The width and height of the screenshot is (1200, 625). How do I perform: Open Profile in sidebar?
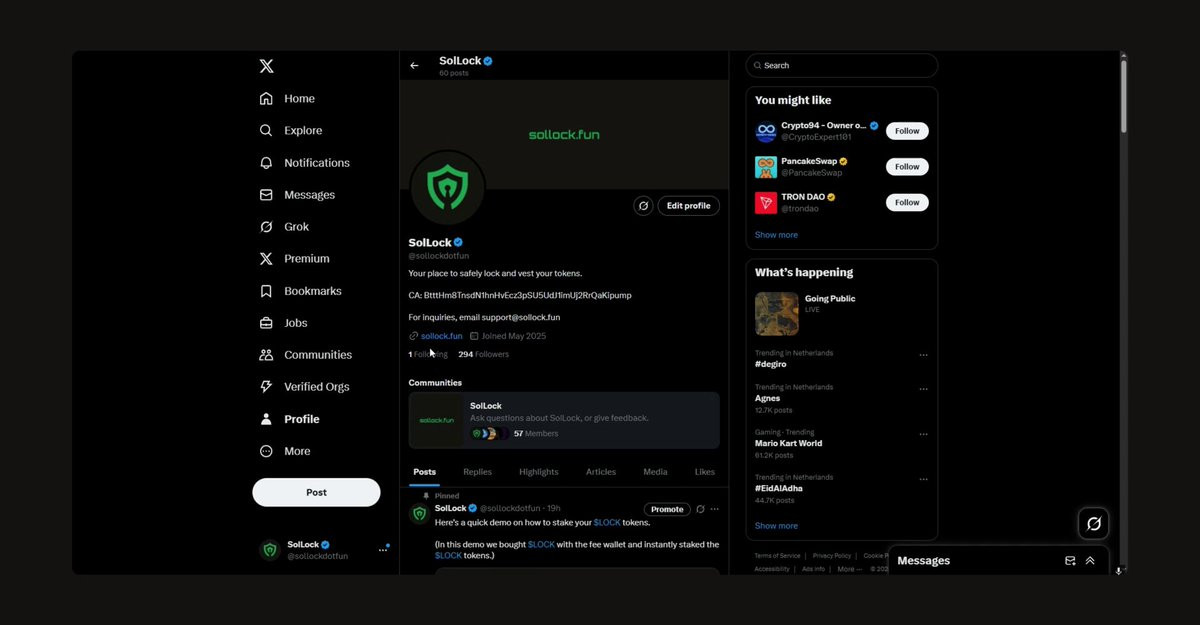coord(289,419)
